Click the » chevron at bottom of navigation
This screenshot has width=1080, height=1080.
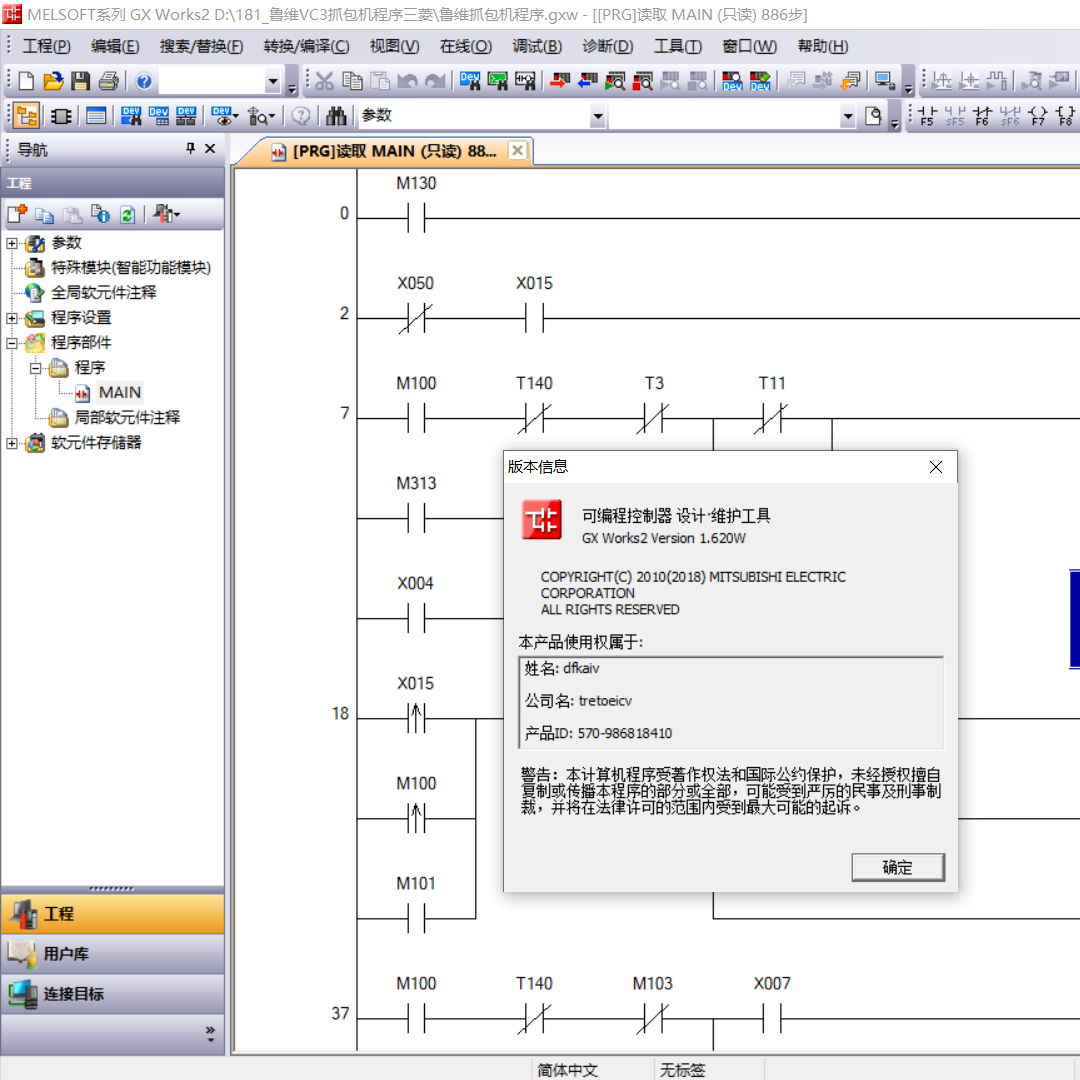tap(210, 1033)
